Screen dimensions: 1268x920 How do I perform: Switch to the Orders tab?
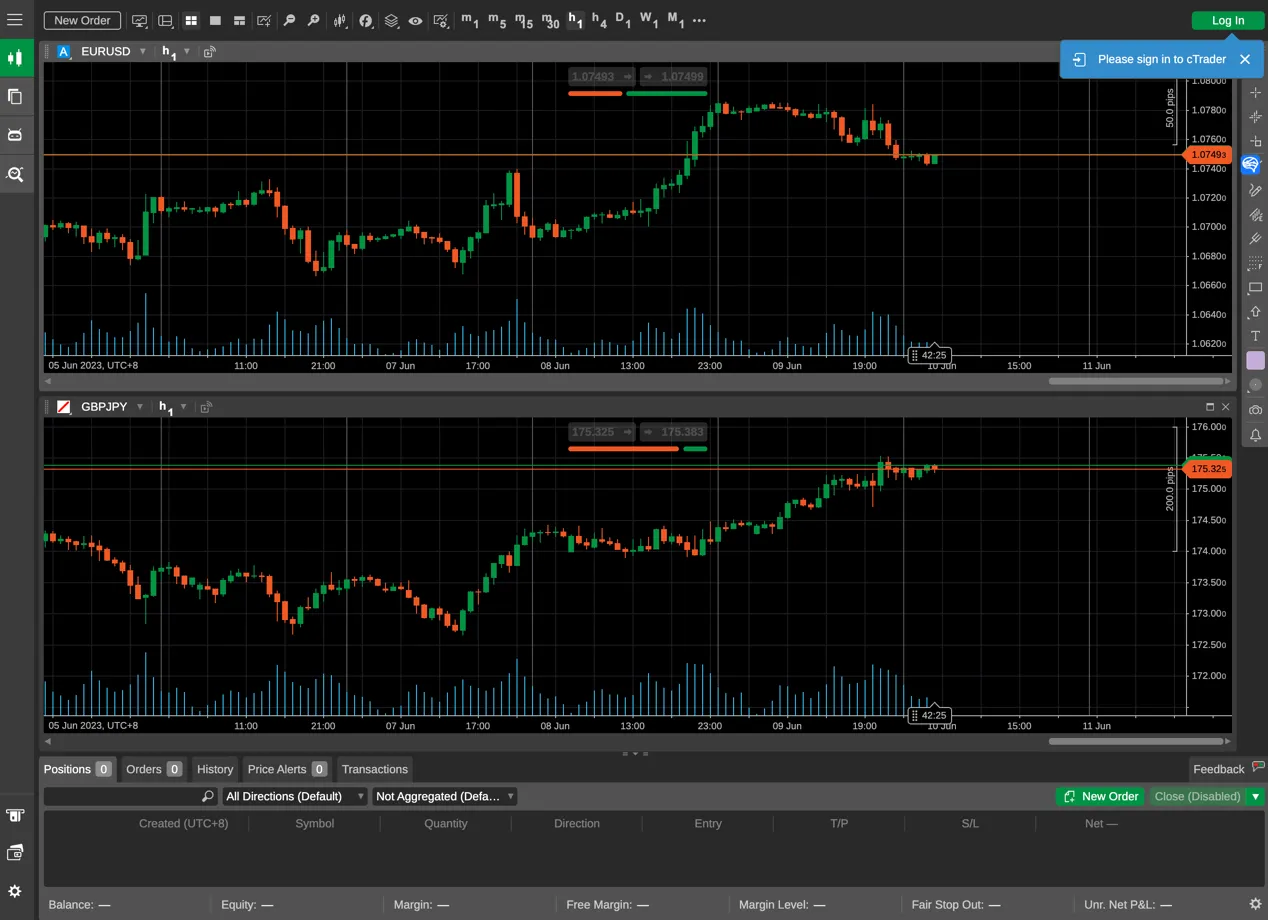click(154, 769)
